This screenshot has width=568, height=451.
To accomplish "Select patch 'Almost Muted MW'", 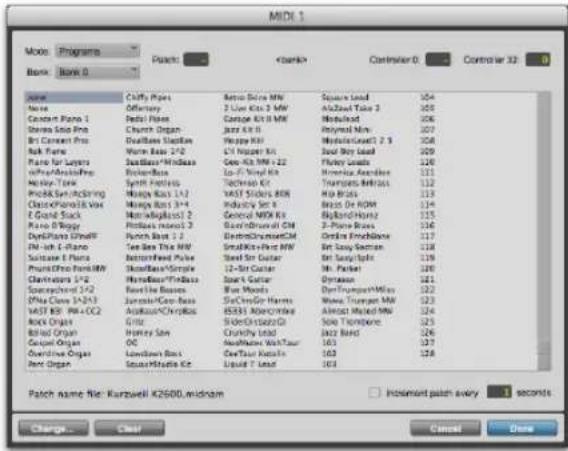I will [357, 311].
